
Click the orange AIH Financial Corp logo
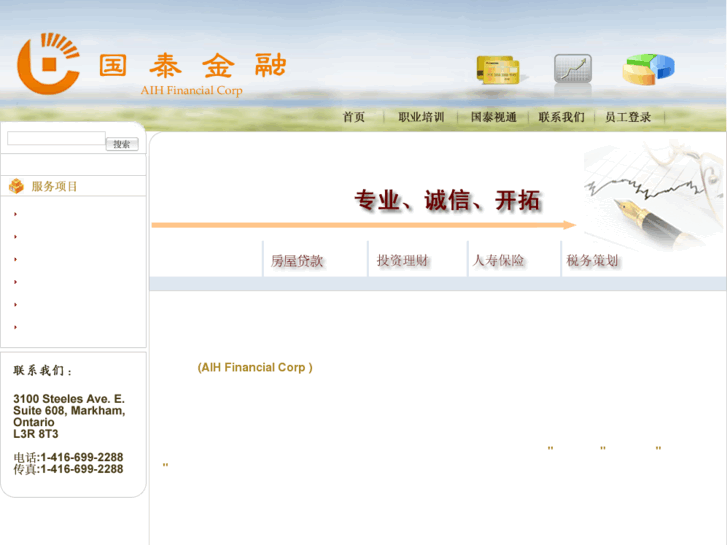(x=48, y=64)
